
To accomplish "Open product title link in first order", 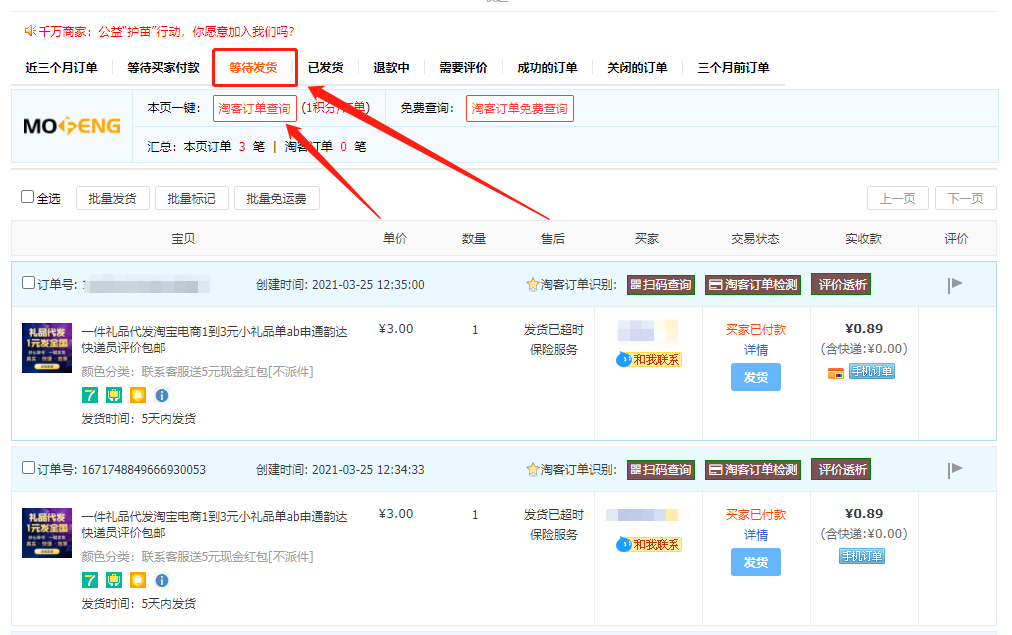I will [214, 339].
